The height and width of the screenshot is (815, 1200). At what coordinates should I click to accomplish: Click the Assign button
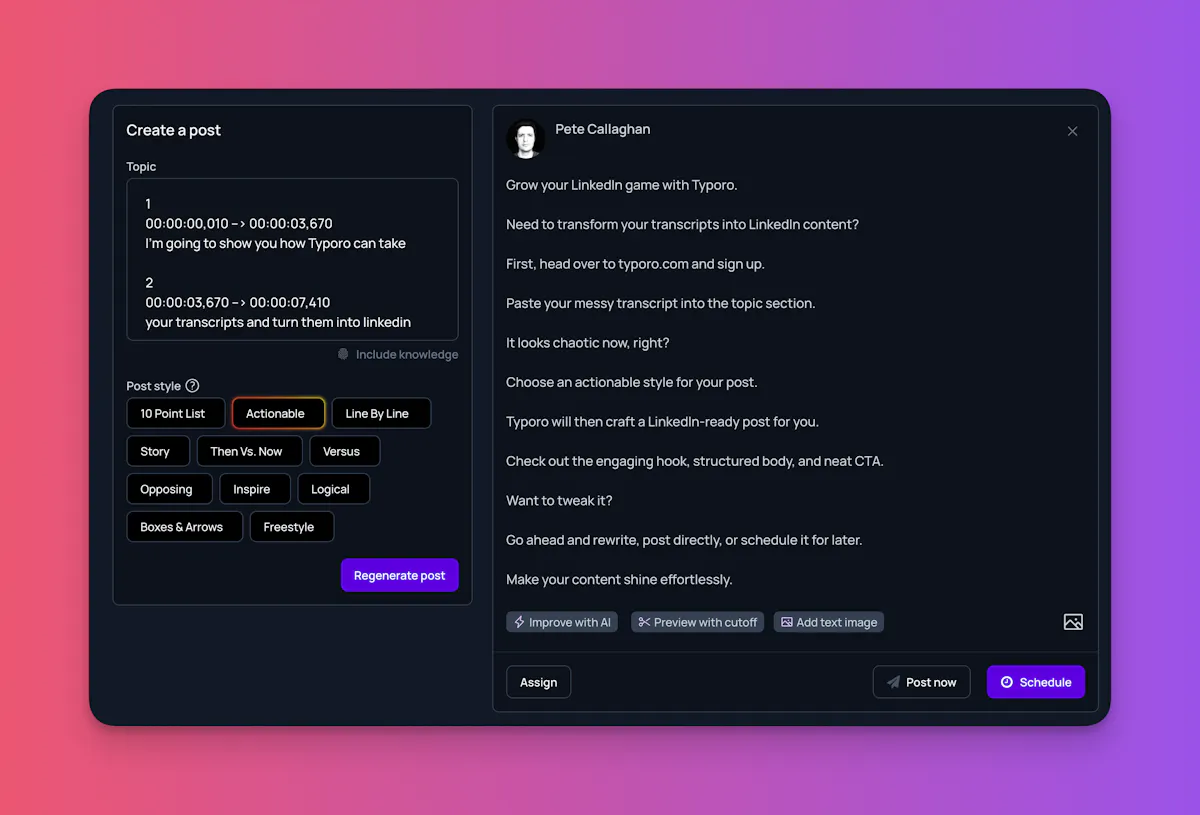pos(538,682)
